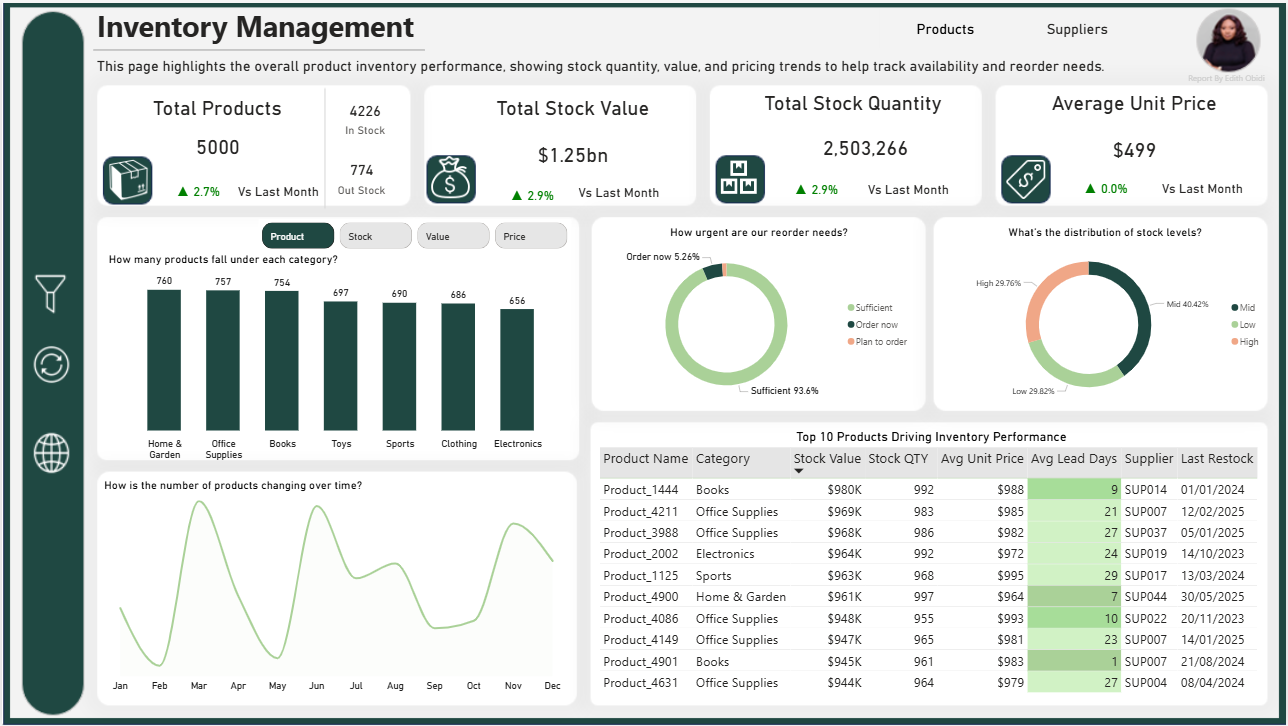Click the money bag Stock Value icon

click(450, 180)
